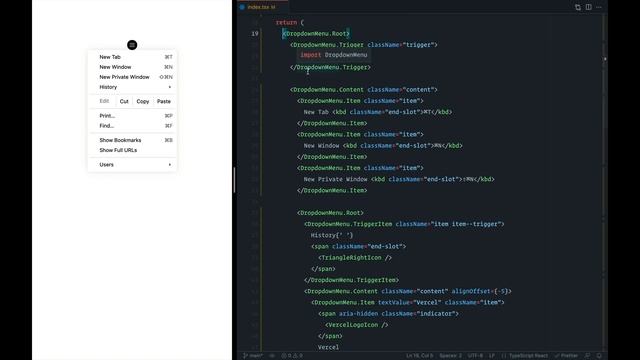
Task: Click the History{' '} code line
Action: tap(332, 235)
